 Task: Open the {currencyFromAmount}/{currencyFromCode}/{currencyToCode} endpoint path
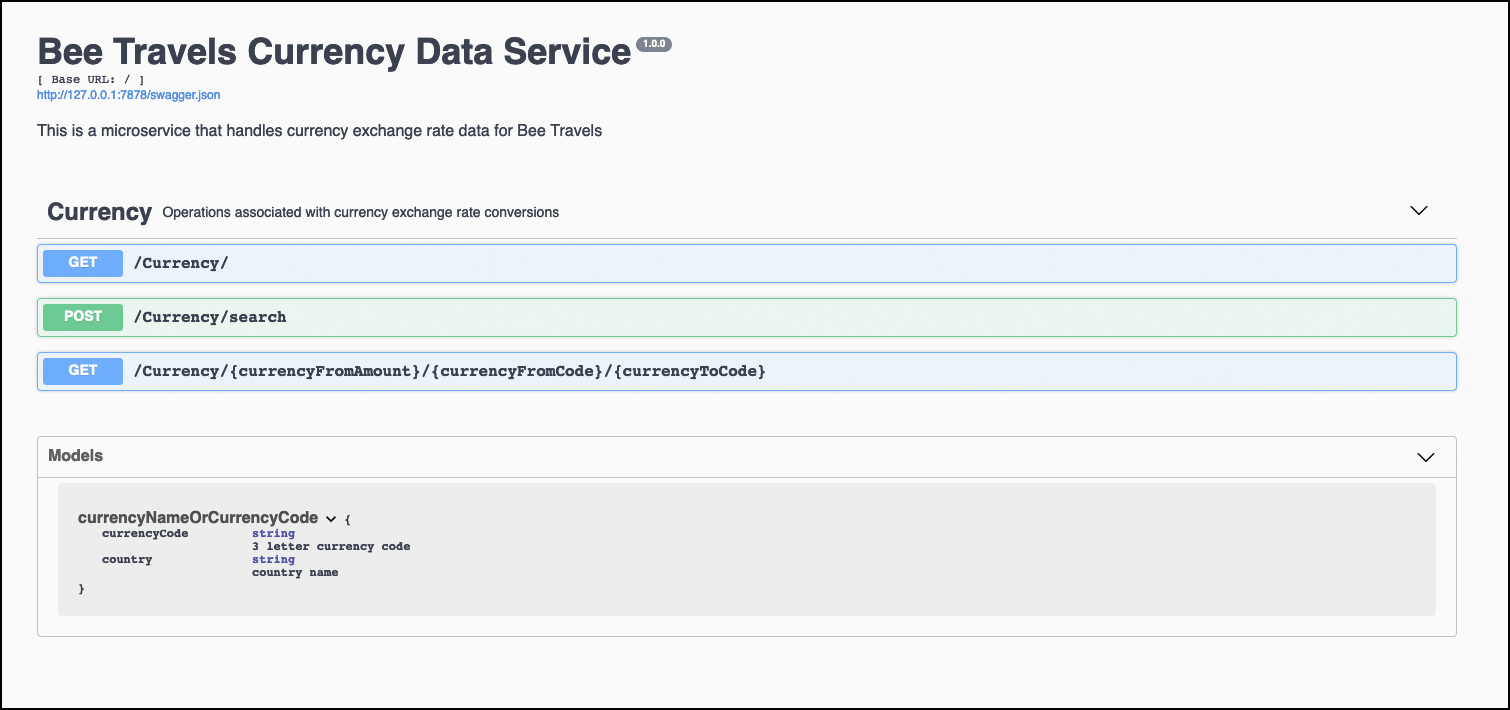[450, 371]
